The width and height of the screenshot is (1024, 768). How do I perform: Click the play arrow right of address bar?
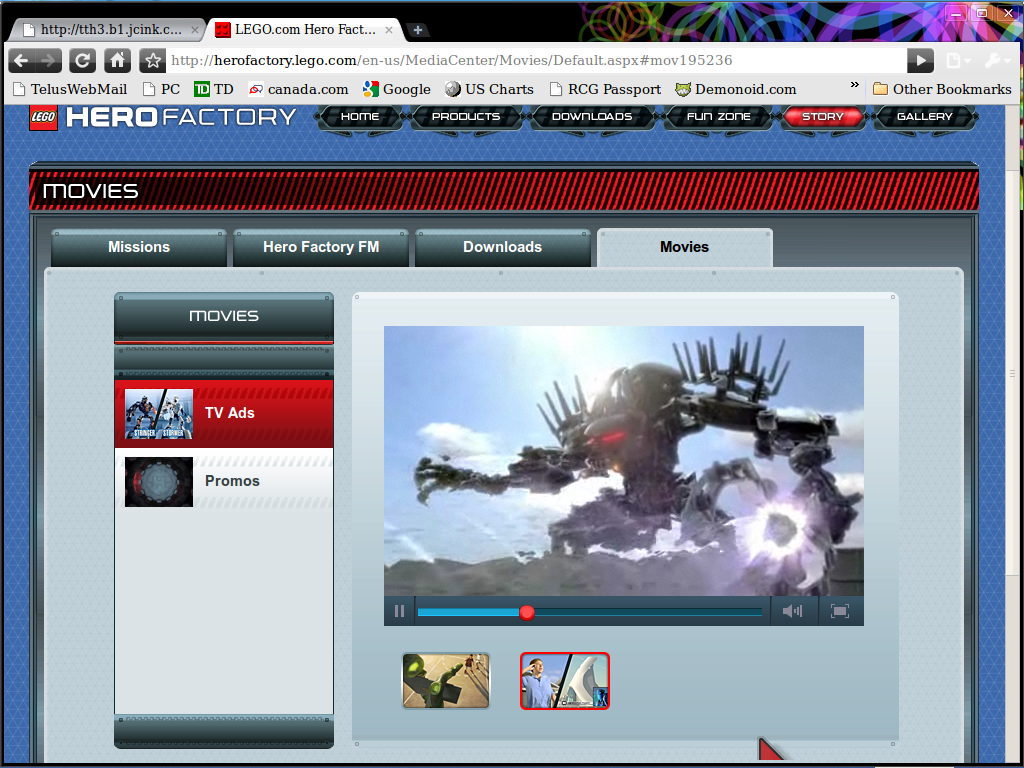(919, 60)
